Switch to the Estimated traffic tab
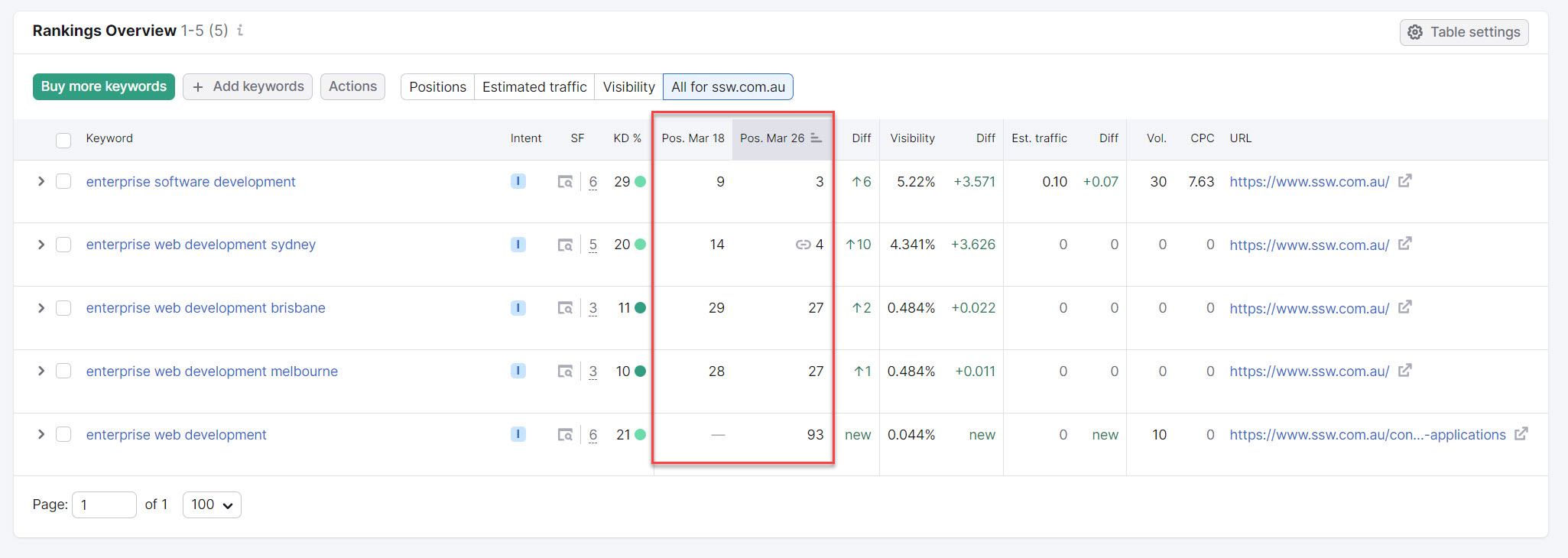Screen dimensions: 1568x558 [534, 87]
